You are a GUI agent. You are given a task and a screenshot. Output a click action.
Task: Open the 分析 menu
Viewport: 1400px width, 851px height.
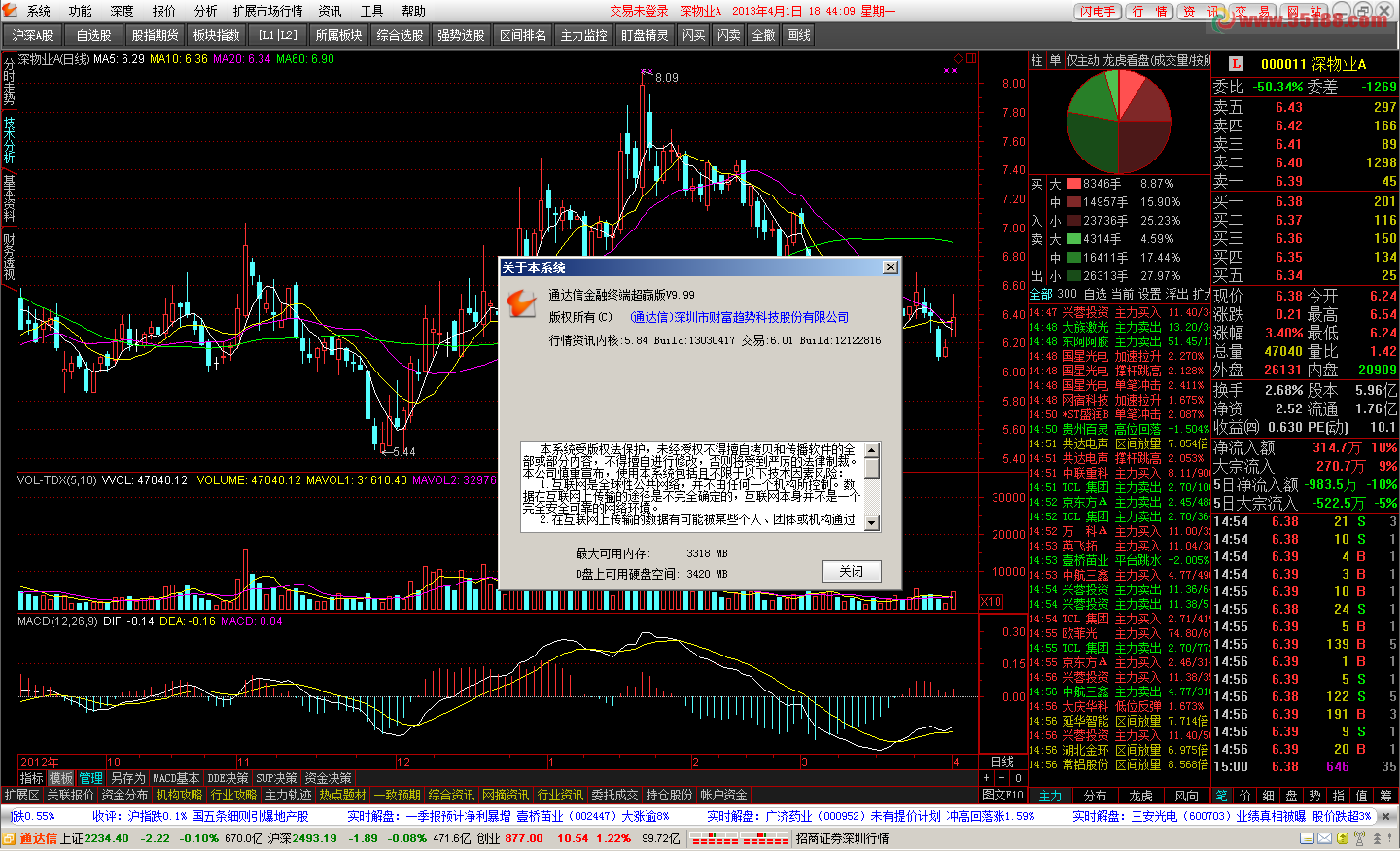pos(206,11)
